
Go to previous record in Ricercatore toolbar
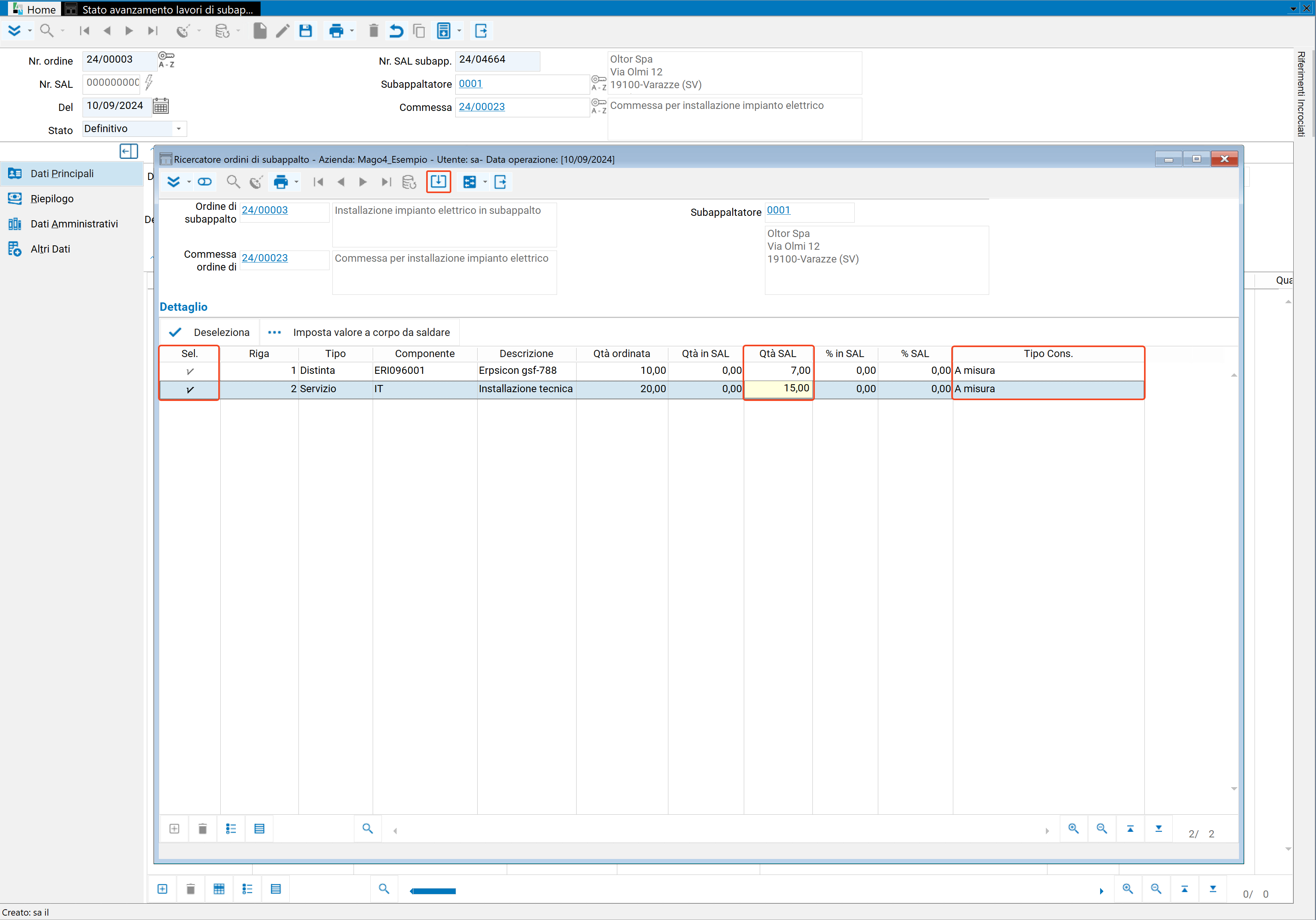(341, 182)
